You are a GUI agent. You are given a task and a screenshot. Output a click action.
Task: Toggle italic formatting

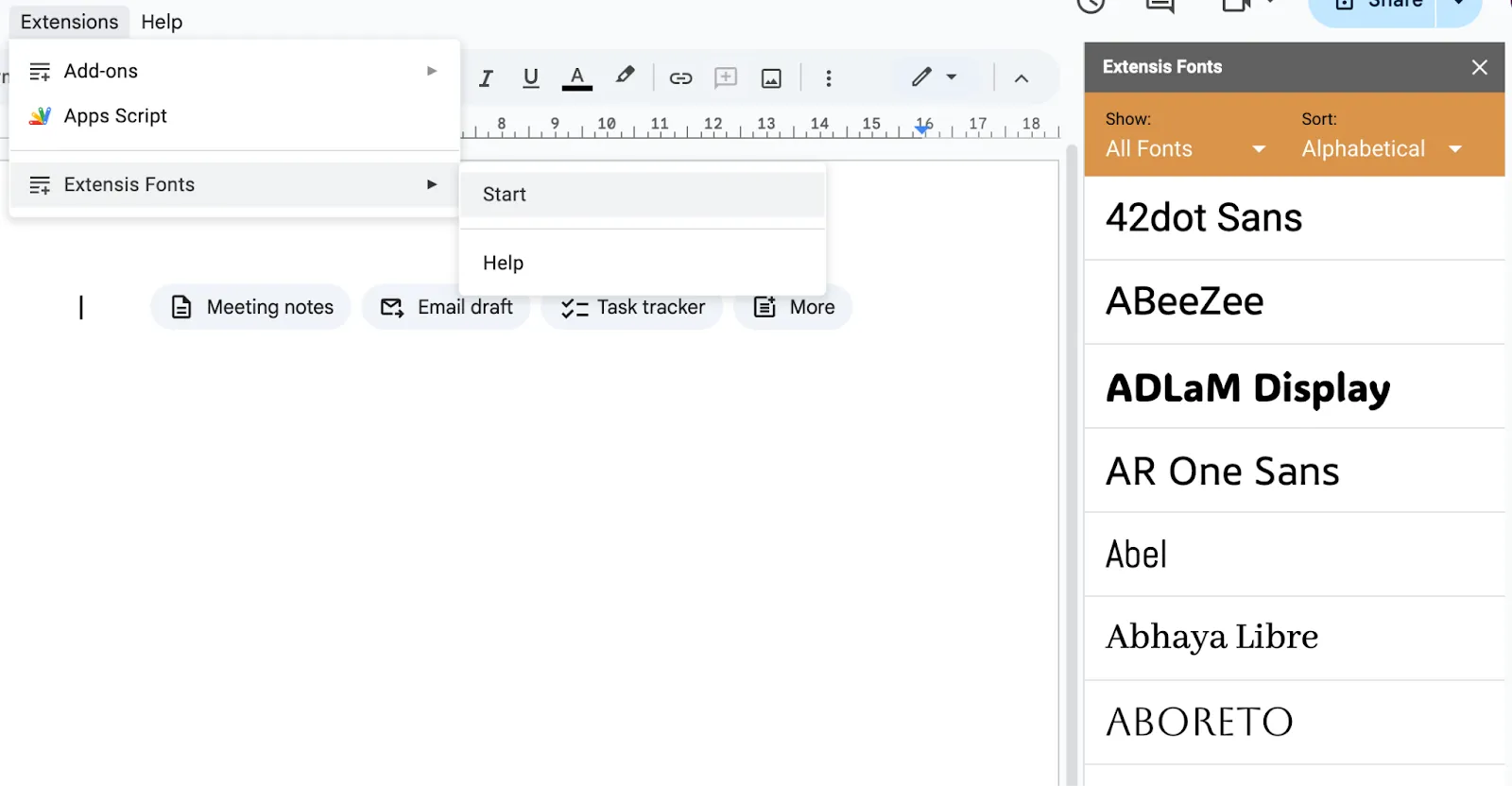tap(486, 78)
